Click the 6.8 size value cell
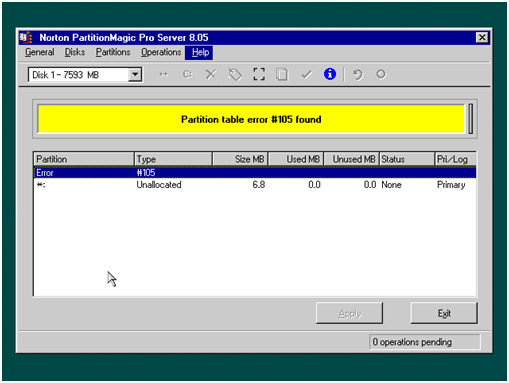 pyautogui.click(x=259, y=185)
